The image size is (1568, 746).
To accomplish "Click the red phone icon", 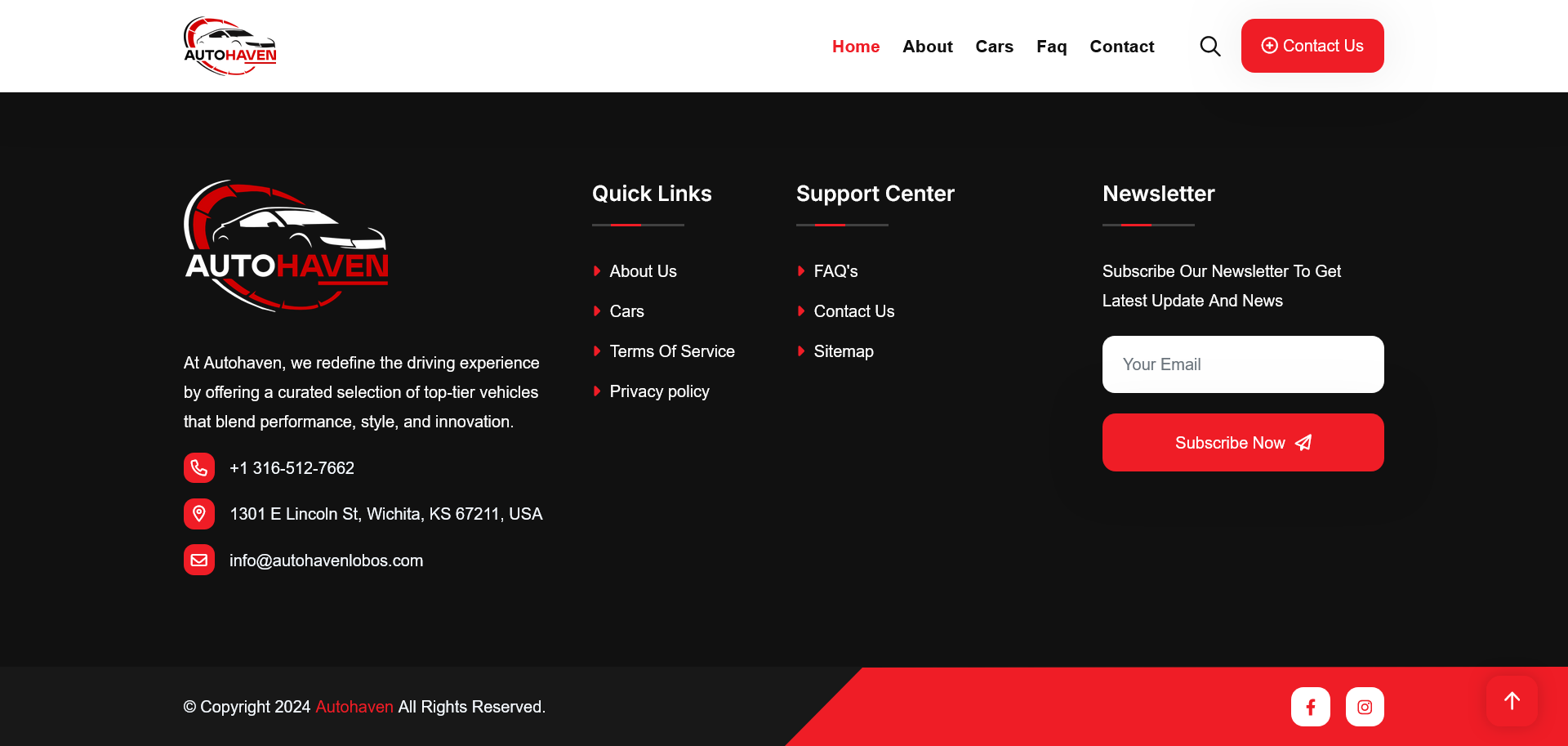I will pyautogui.click(x=199, y=468).
